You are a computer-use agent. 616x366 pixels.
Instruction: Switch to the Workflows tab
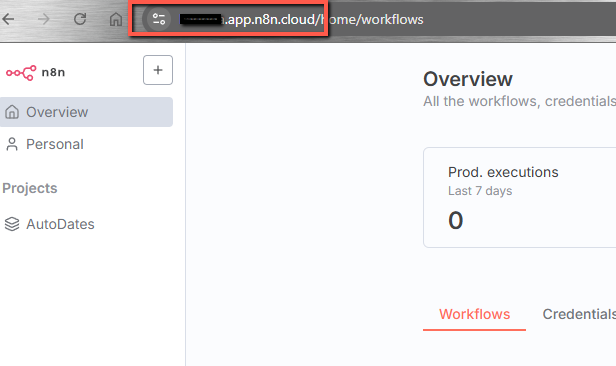(474, 314)
